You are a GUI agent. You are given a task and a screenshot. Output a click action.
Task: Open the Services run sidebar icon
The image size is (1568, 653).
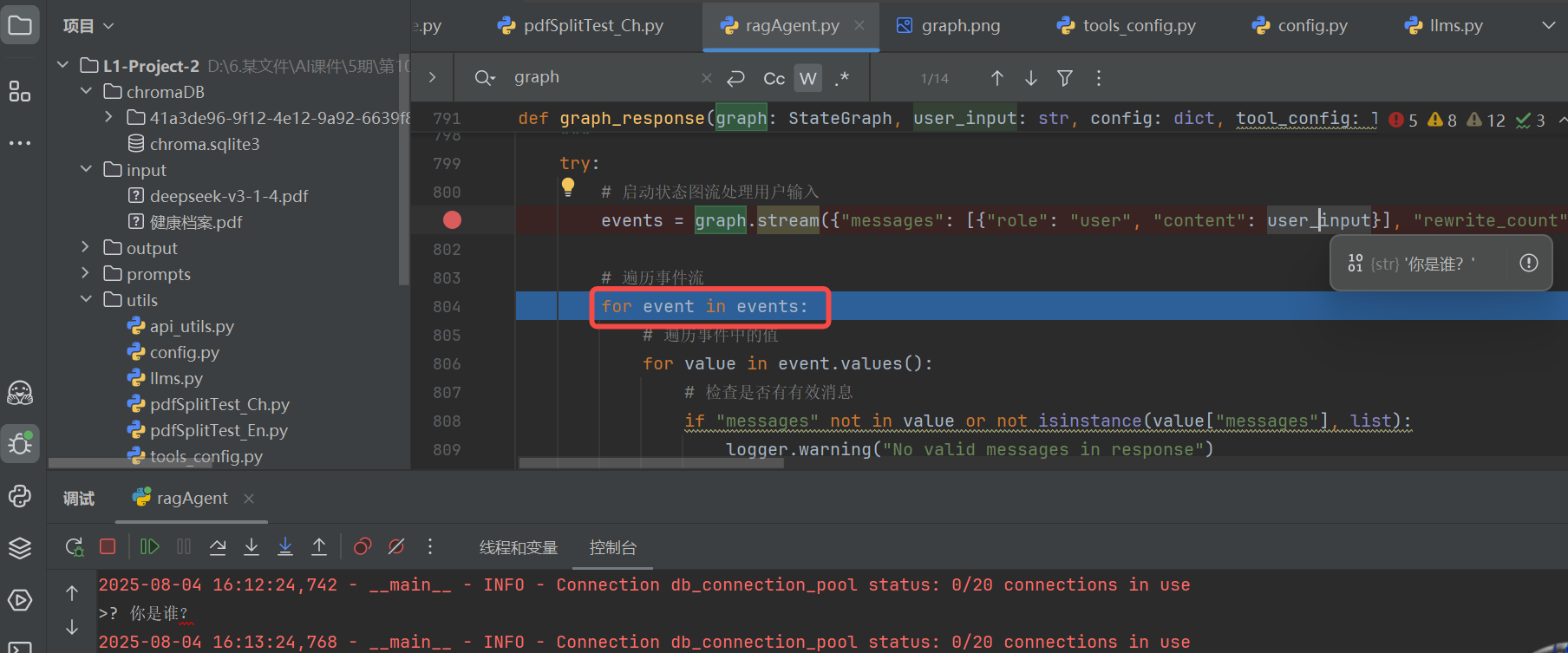(20, 600)
